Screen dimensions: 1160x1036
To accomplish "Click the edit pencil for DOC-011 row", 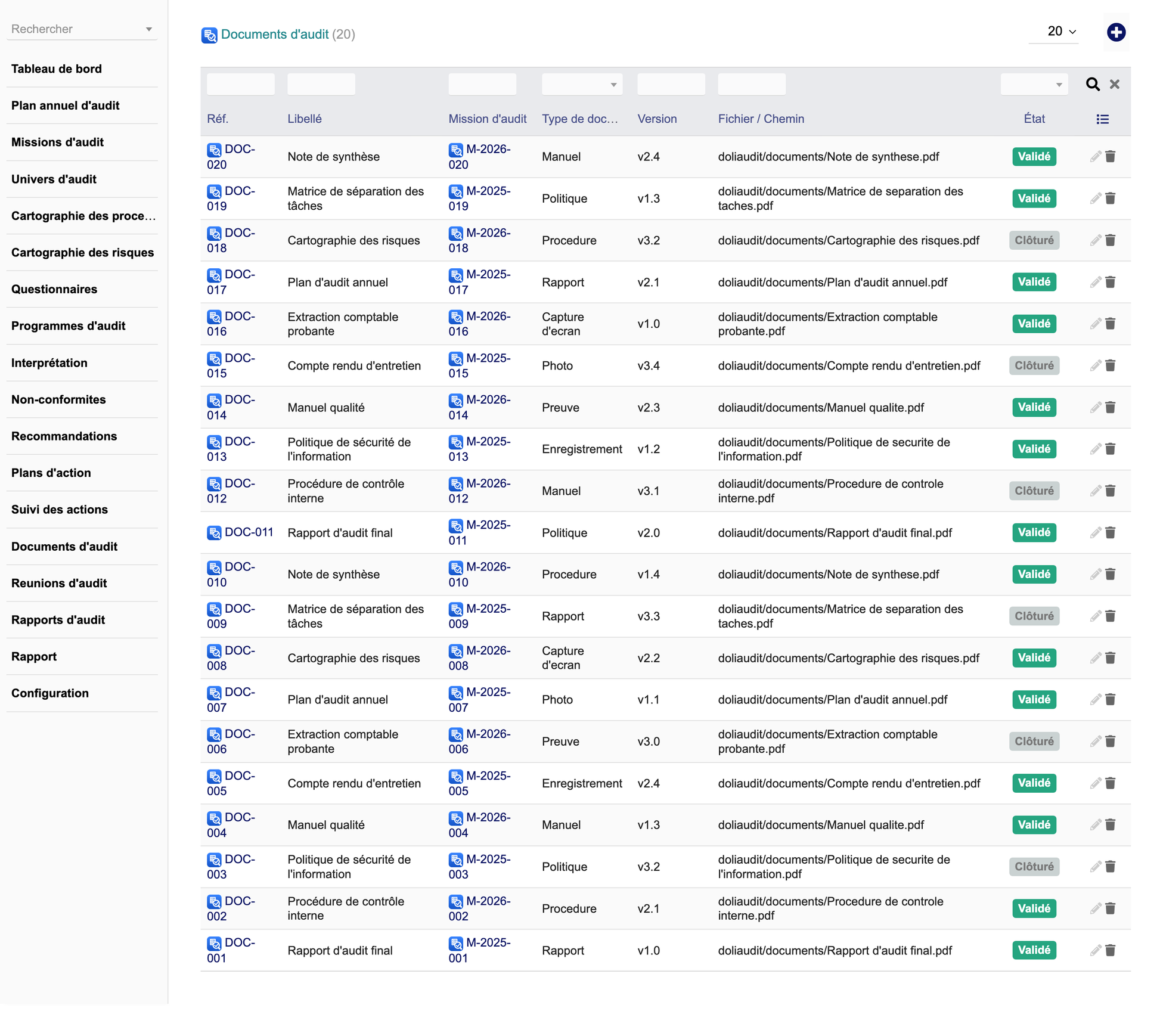I will 1095,532.
